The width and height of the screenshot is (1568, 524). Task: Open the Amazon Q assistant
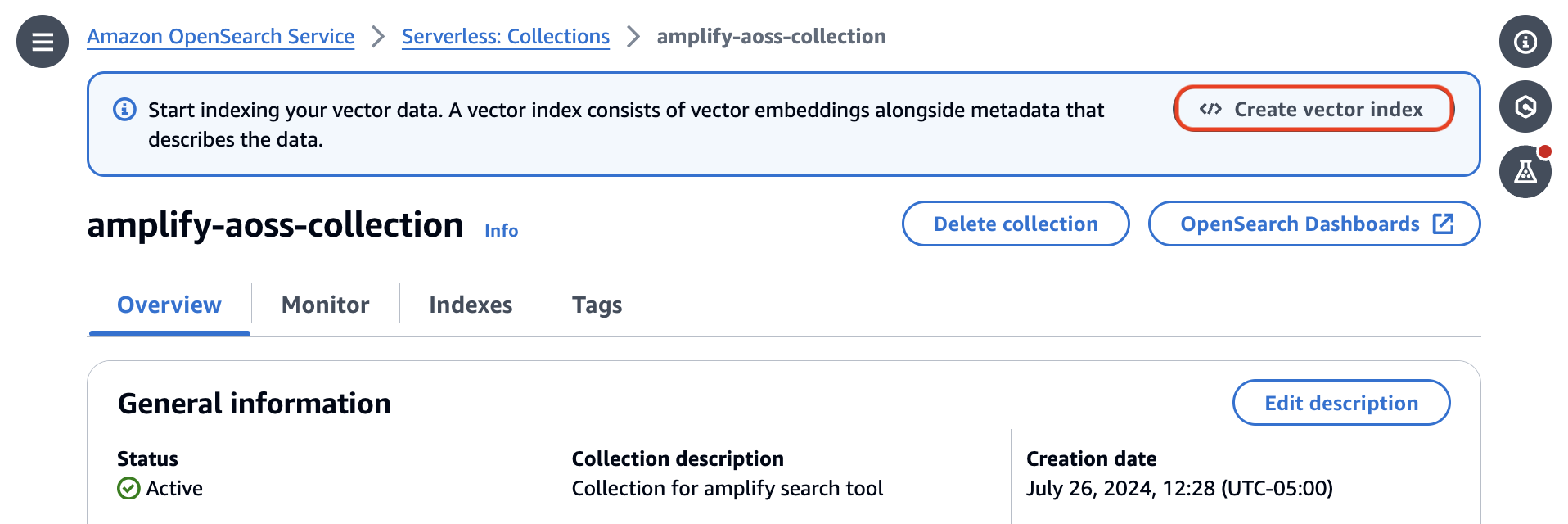tap(1524, 106)
